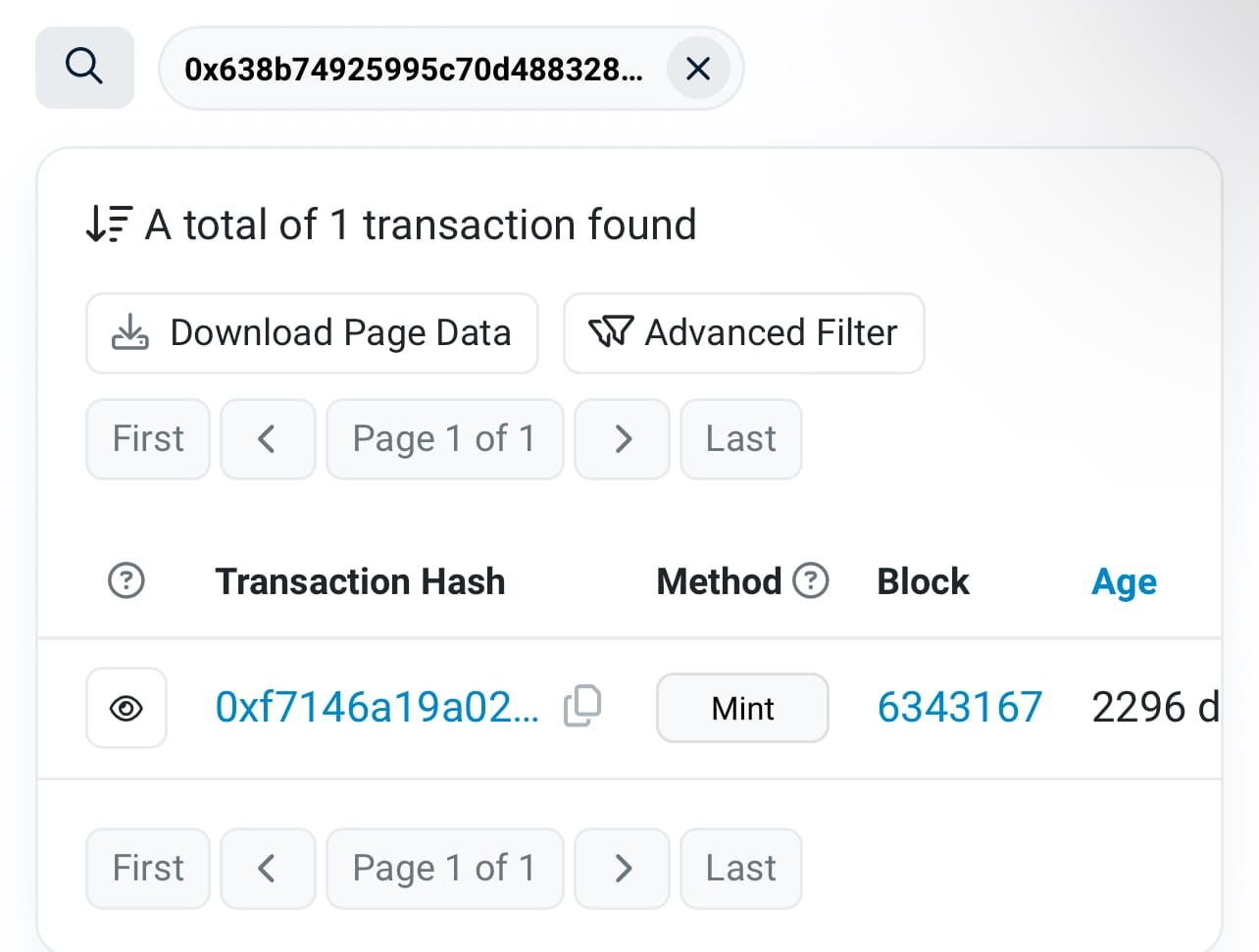Click the bottom next page chevron
Image resolution: width=1259 pixels, height=952 pixels.
tap(622, 869)
